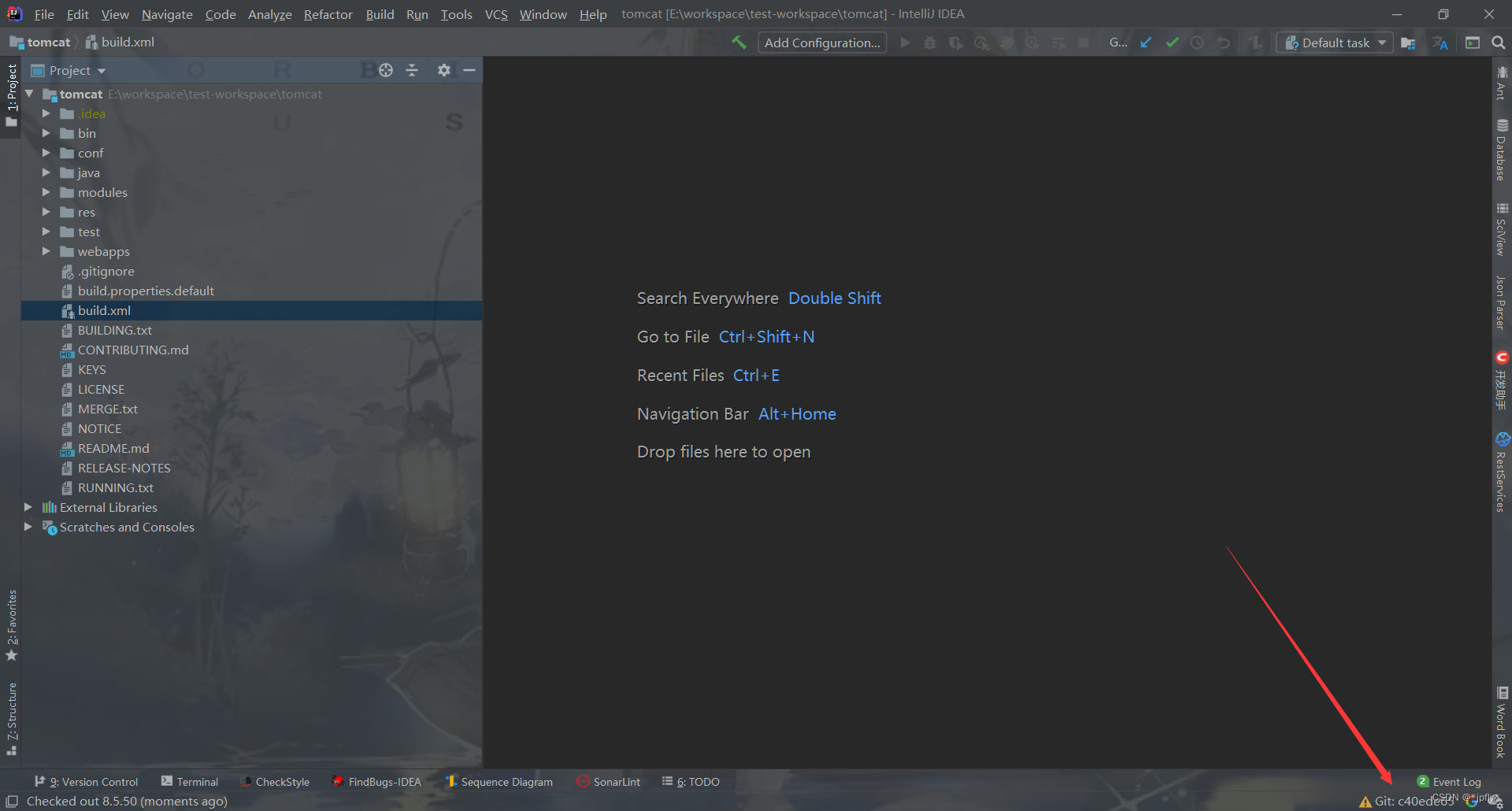1512x811 pixels.
Task: Open the Project view dropdown
Action: tap(69, 70)
